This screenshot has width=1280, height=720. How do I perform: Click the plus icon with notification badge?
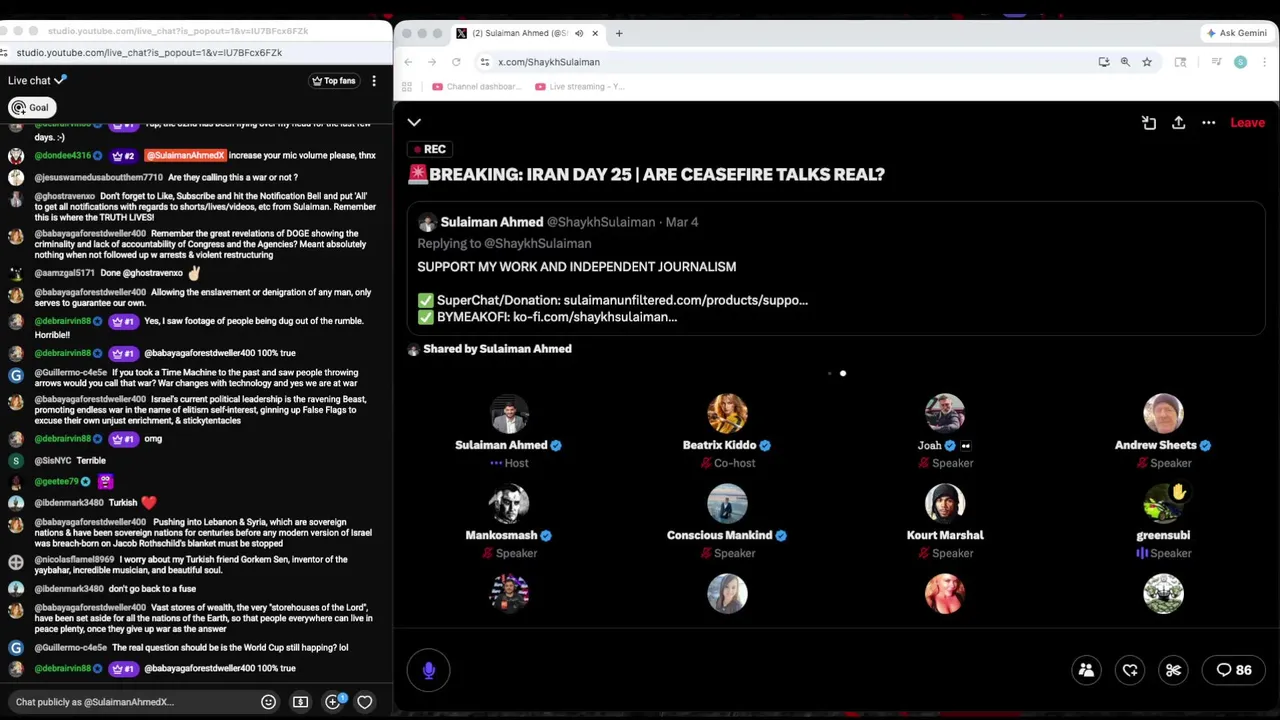click(x=334, y=702)
